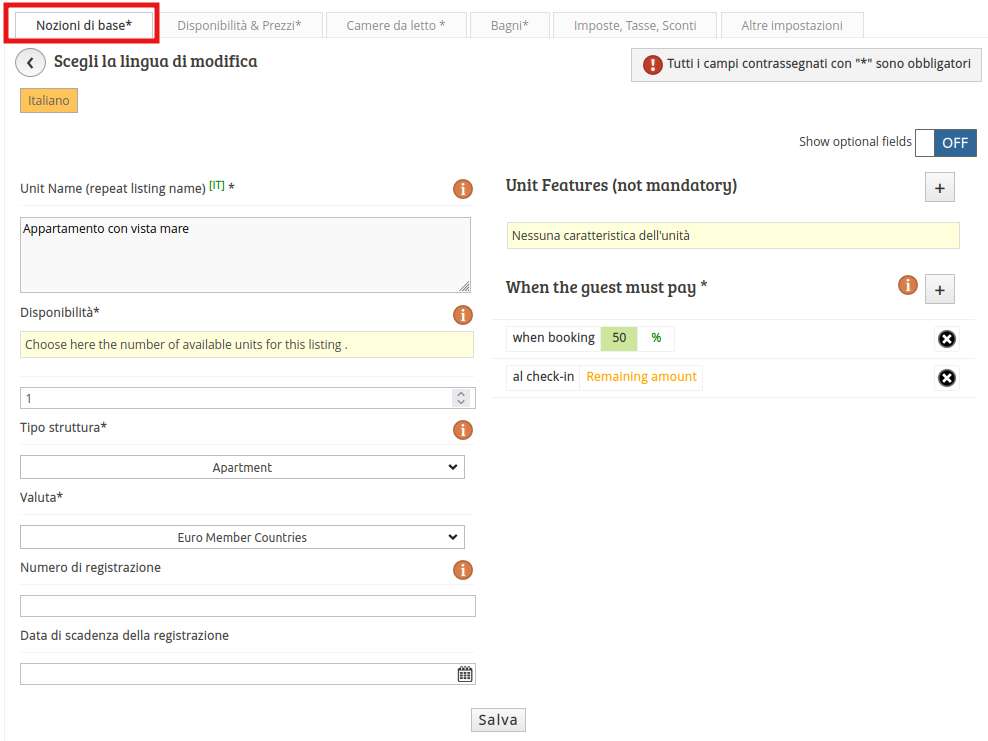This screenshot has height=741, width=988.
Task: Open calendar picker for registration expiry date
Action: [465, 674]
